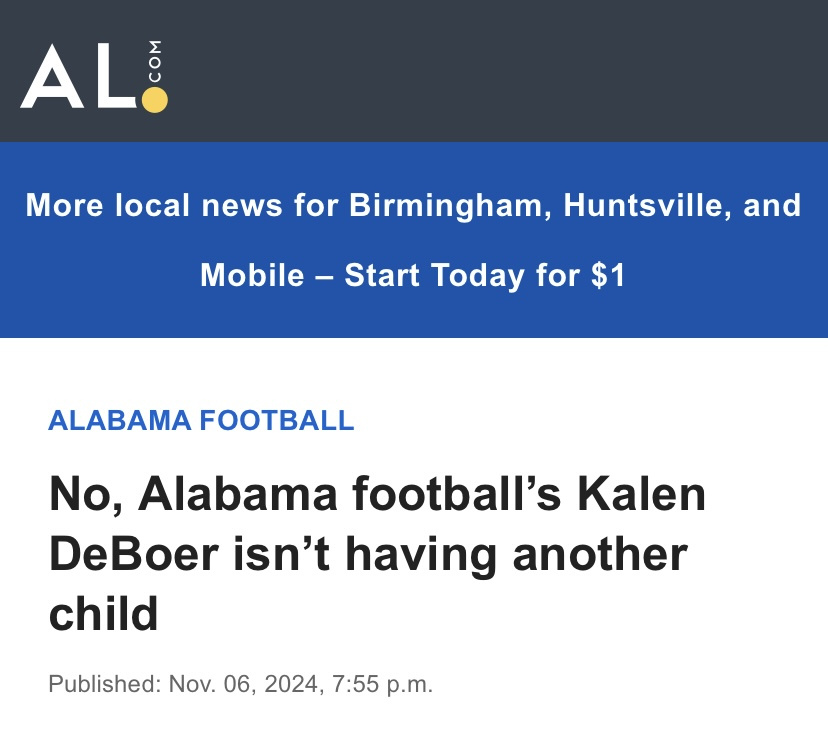Viewport: 828px width, 735px height.
Task: Click the yellow dot in the AL.com logo
Action: 155,99
